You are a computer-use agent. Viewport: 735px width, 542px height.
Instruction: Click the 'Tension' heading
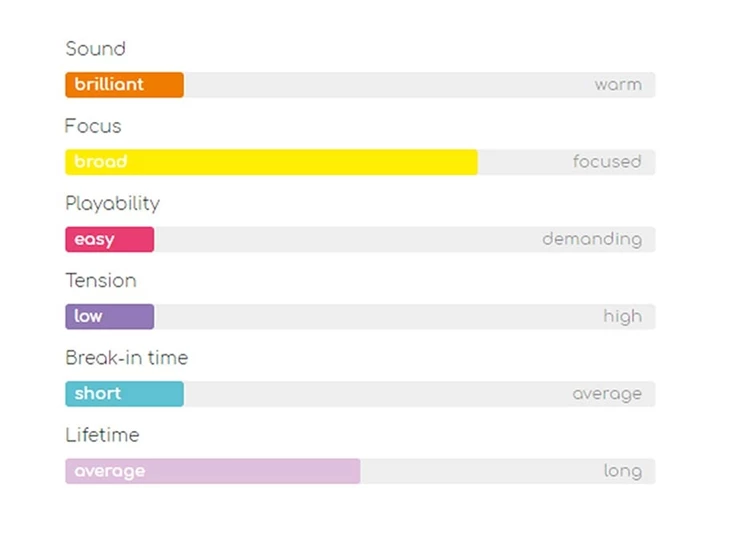point(101,281)
